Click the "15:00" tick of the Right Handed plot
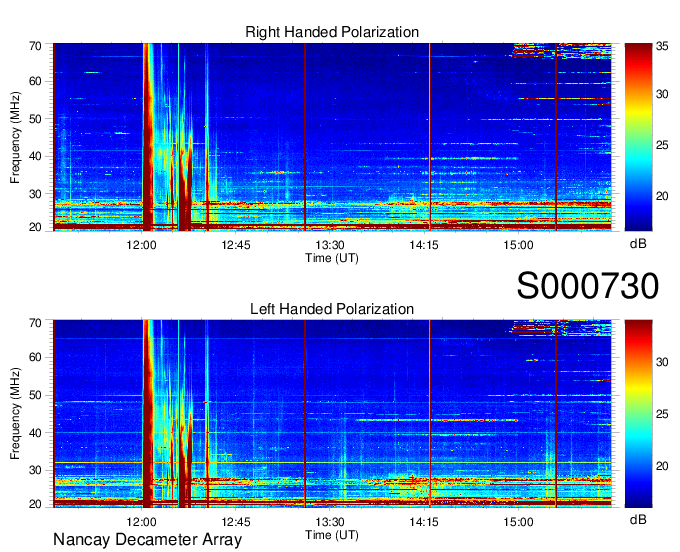Screen dimensions: 680x552 pyautogui.click(x=518, y=245)
